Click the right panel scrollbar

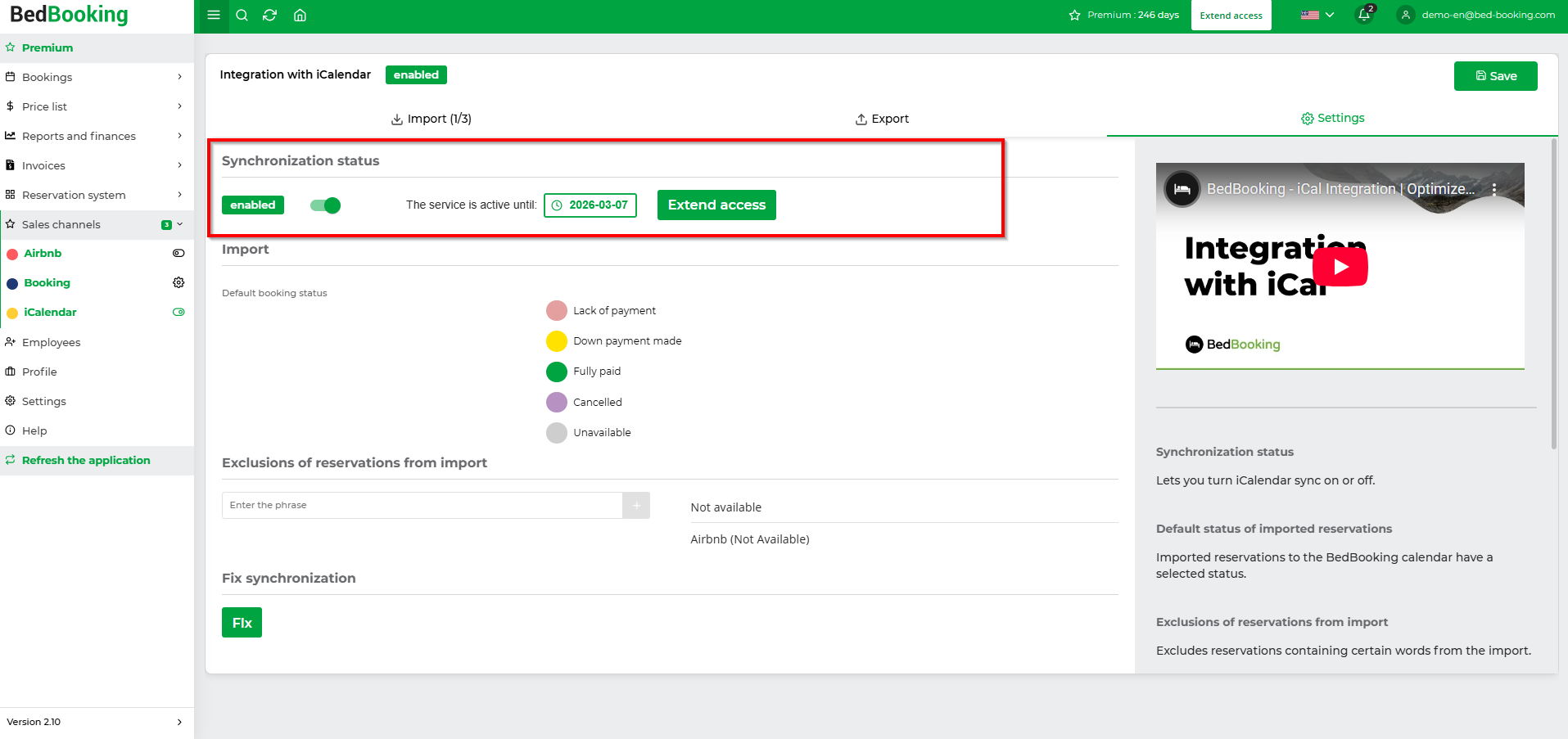coord(1553,293)
